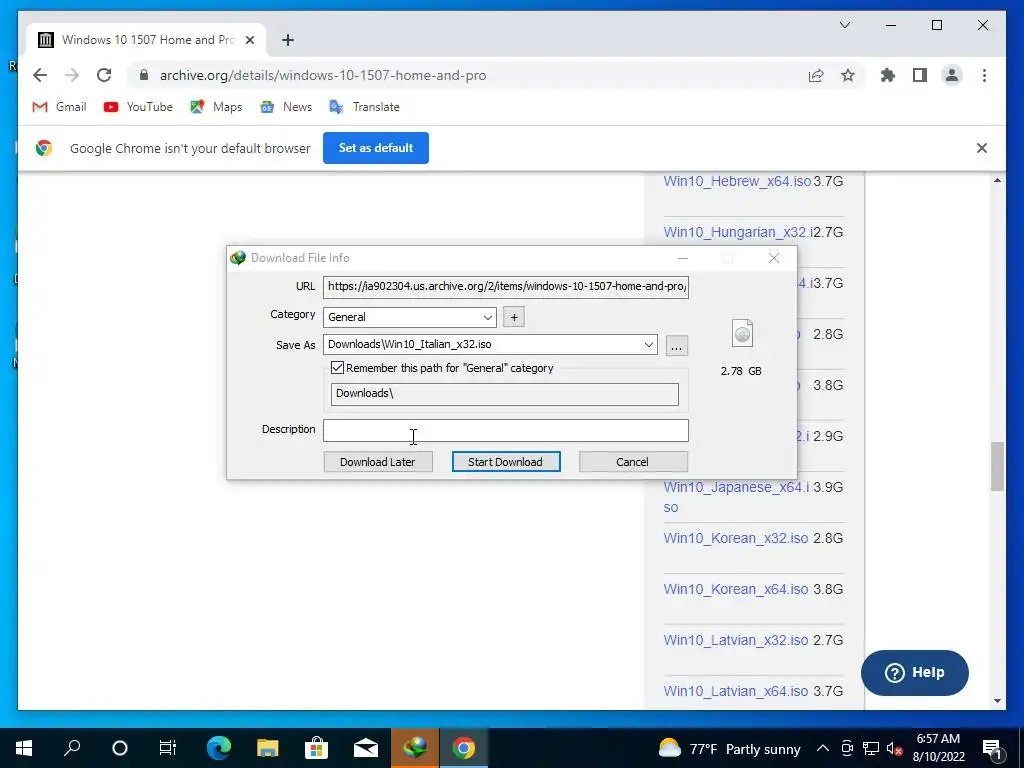
Task: Open Win10_Korean_x32.iso link
Action: (736, 538)
